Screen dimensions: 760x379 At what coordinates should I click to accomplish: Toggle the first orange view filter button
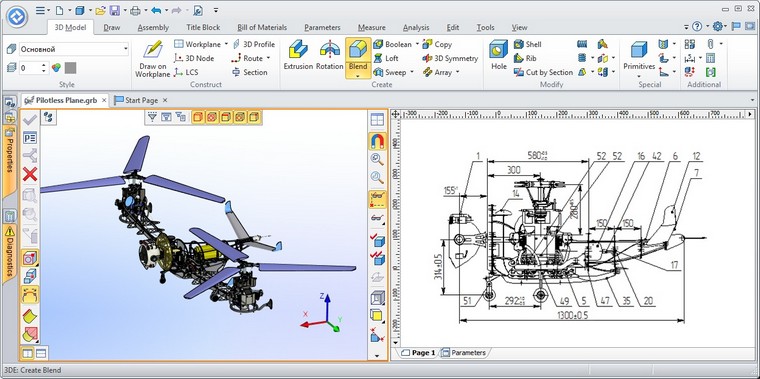198,117
